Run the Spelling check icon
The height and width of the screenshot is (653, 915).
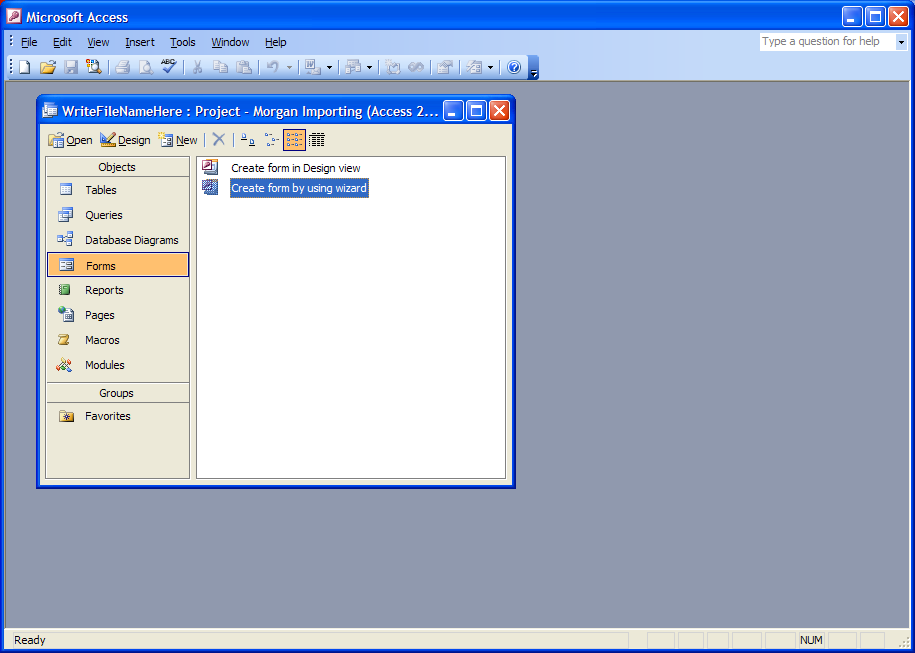tap(168, 67)
